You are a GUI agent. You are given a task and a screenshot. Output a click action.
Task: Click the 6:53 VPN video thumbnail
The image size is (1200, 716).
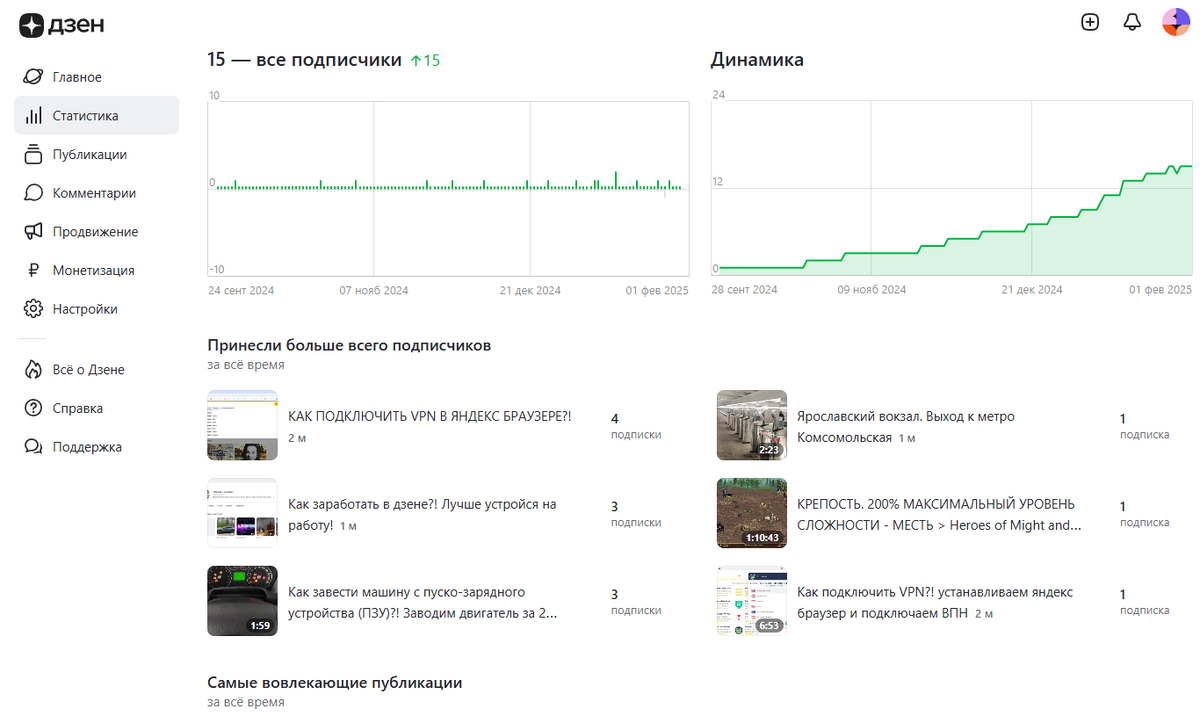[x=751, y=600]
